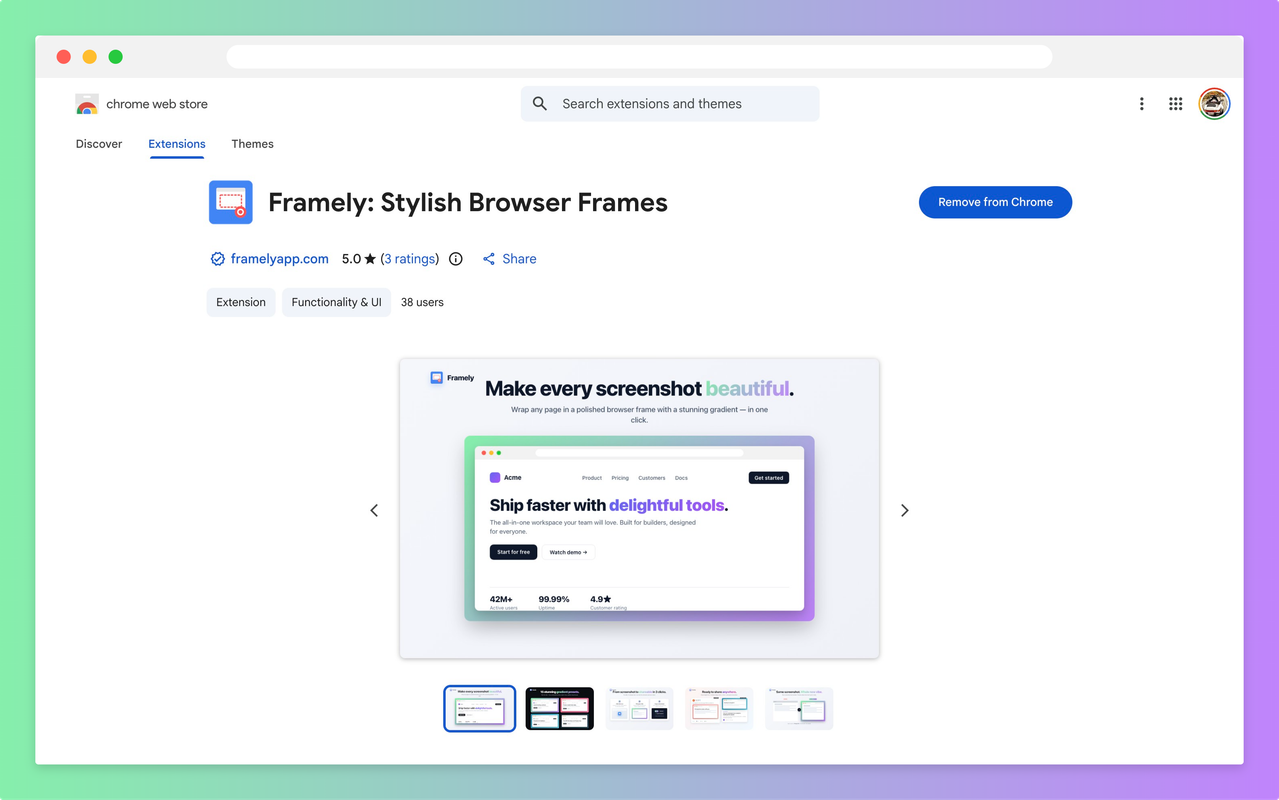Click the Chrome Web Store logo
This screenshot has height=800, width=1279.
tap(87, 104)
